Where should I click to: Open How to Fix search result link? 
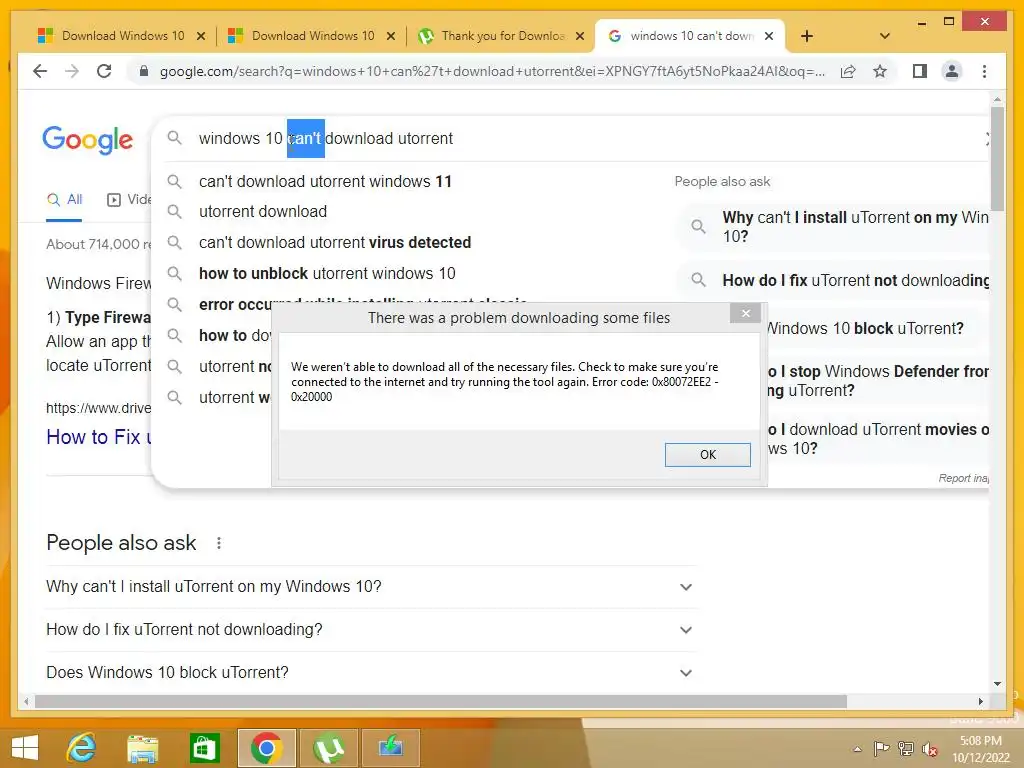99,437
